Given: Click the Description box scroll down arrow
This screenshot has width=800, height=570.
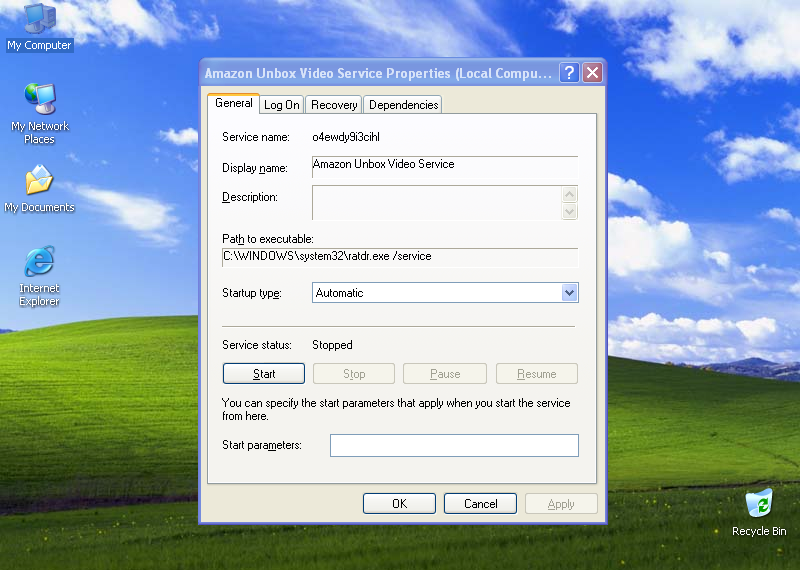Looking at the screenshot, I should 570,211.
